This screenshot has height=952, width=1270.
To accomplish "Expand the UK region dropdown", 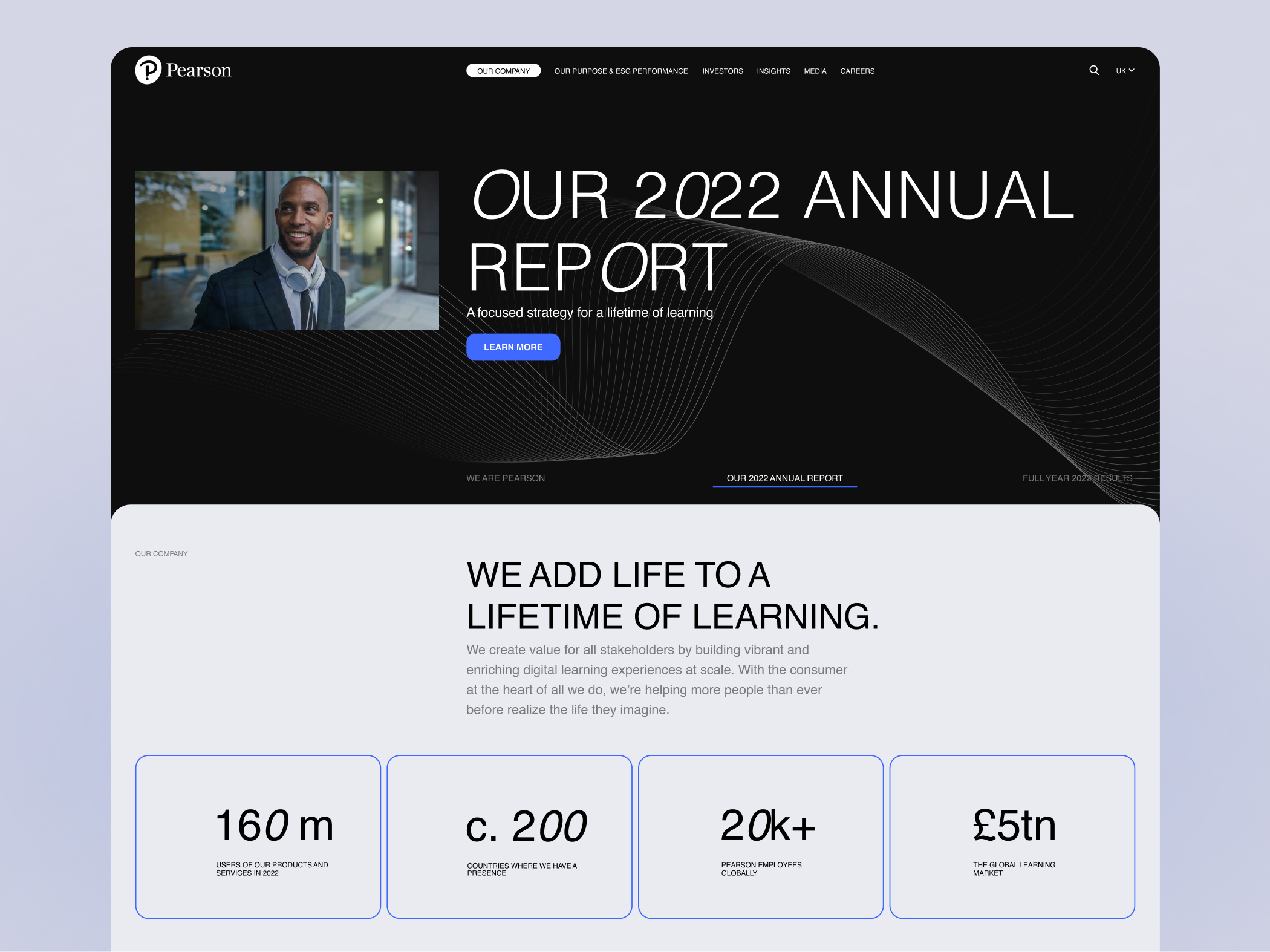I will pyautogui.click(x=1125, y=71).
